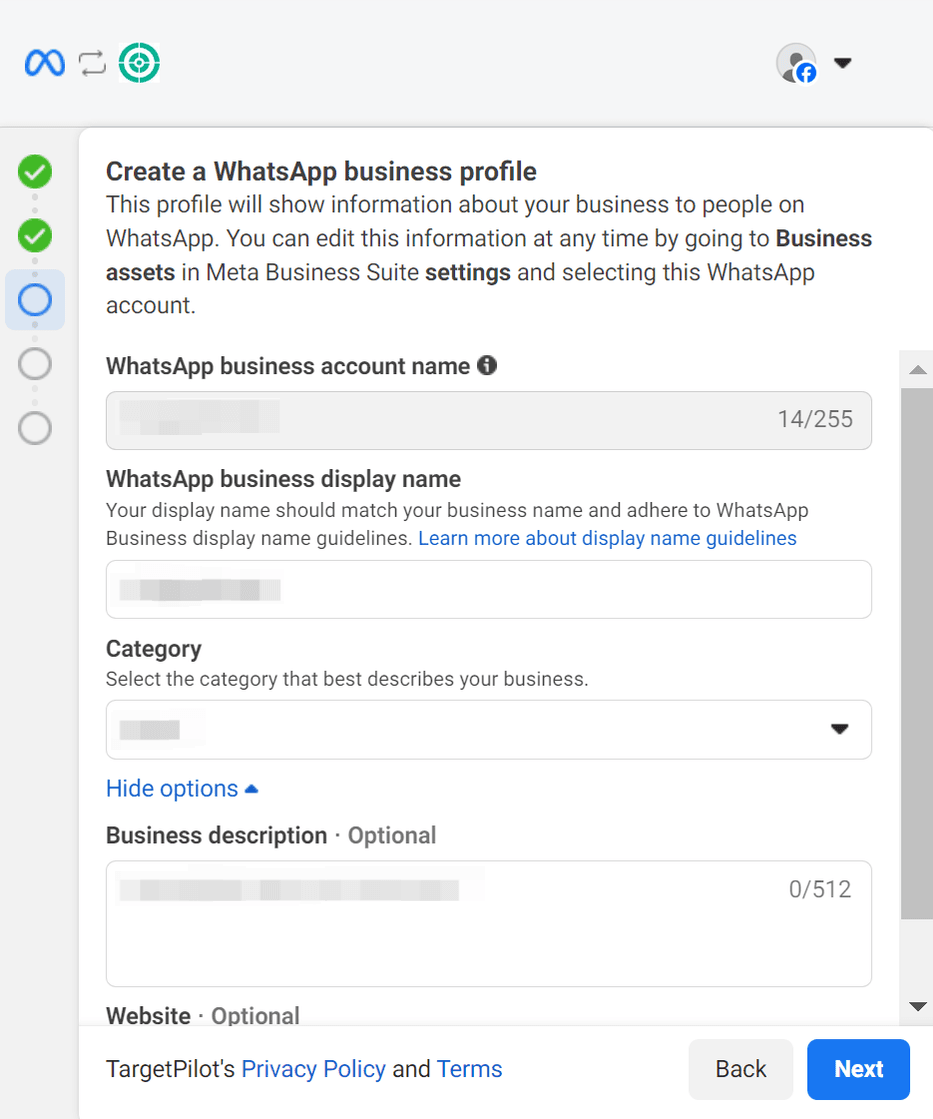Collapse the Hide options expander
This screenshot has height=1119, width=933.
tap(182, 789)
